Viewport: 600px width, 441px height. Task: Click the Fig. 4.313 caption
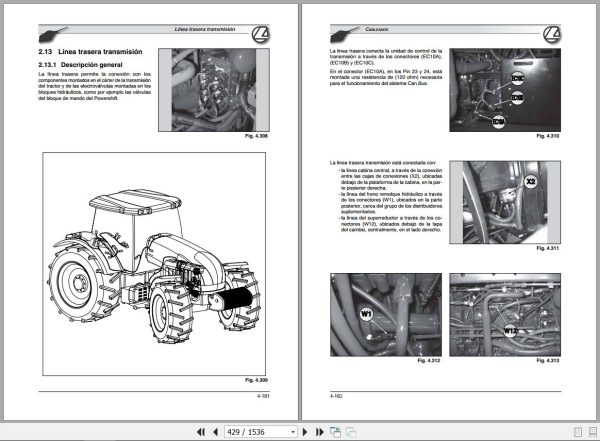pyautogui.click(x=548, y=360)
